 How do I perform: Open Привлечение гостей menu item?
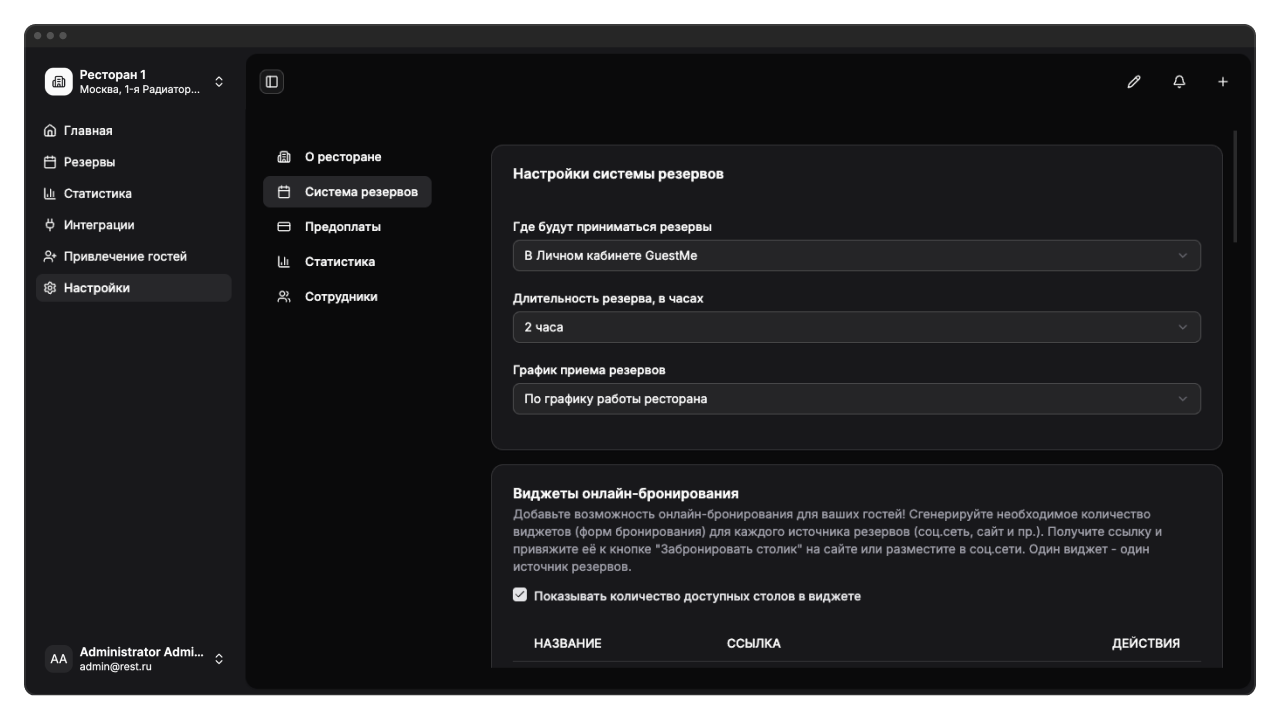click(x=125, y=257)
